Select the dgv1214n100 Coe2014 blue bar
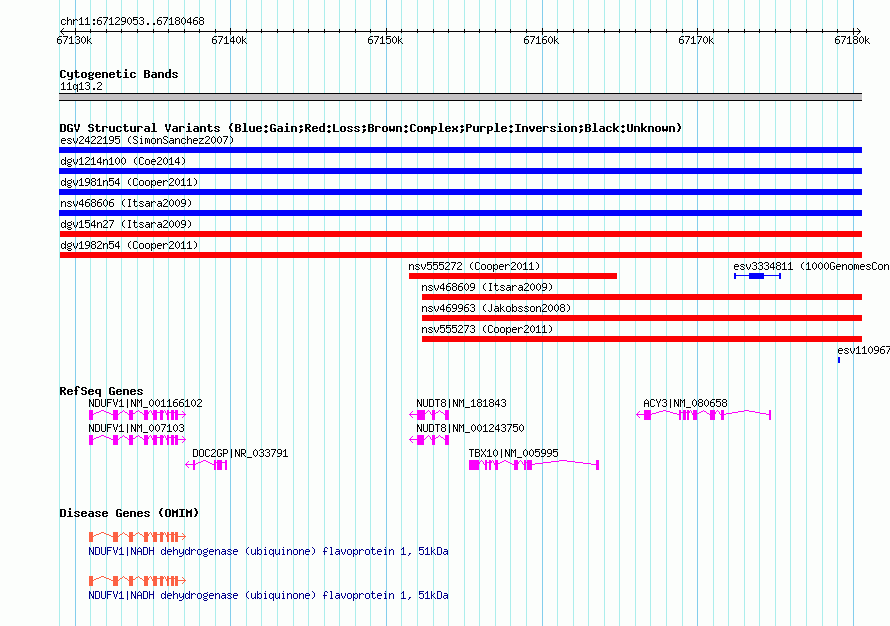The width and height of the screenshot is (890, 626). pyautogui.click(x=460, y=171)
